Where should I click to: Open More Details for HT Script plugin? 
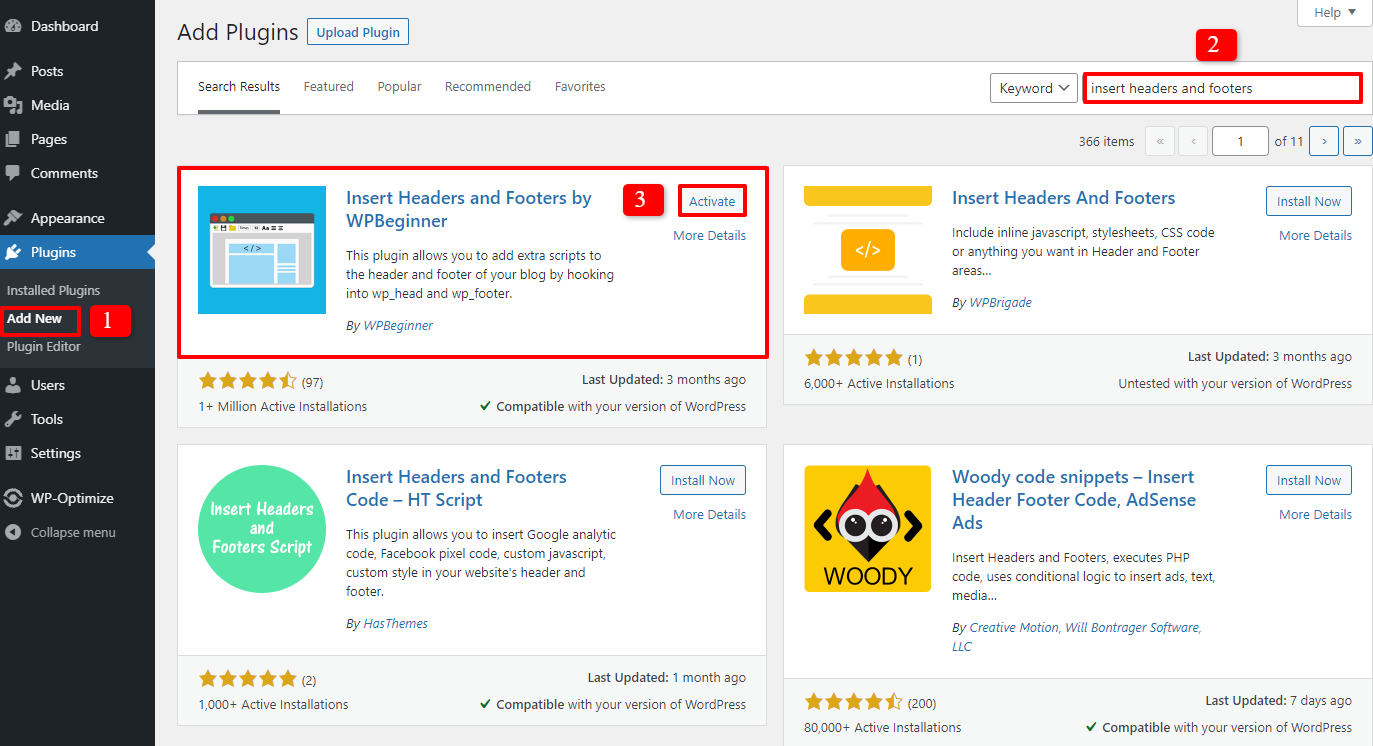[x=709, y=515]
